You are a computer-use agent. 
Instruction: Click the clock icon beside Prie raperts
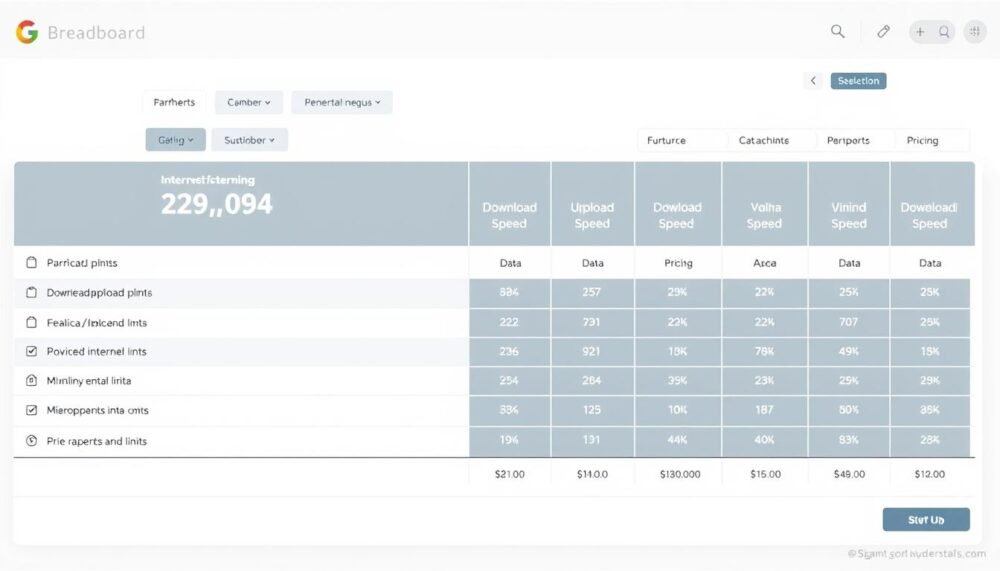(x=31, y=441)
